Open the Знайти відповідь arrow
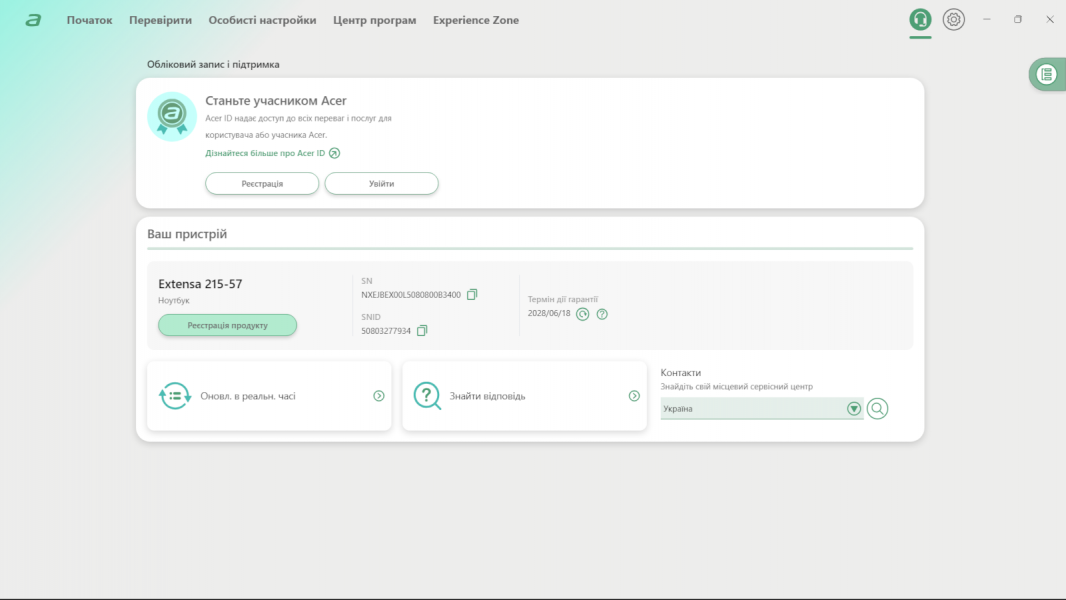The height and width of the screenshot is (600, 1066). [x=634, y=396]
